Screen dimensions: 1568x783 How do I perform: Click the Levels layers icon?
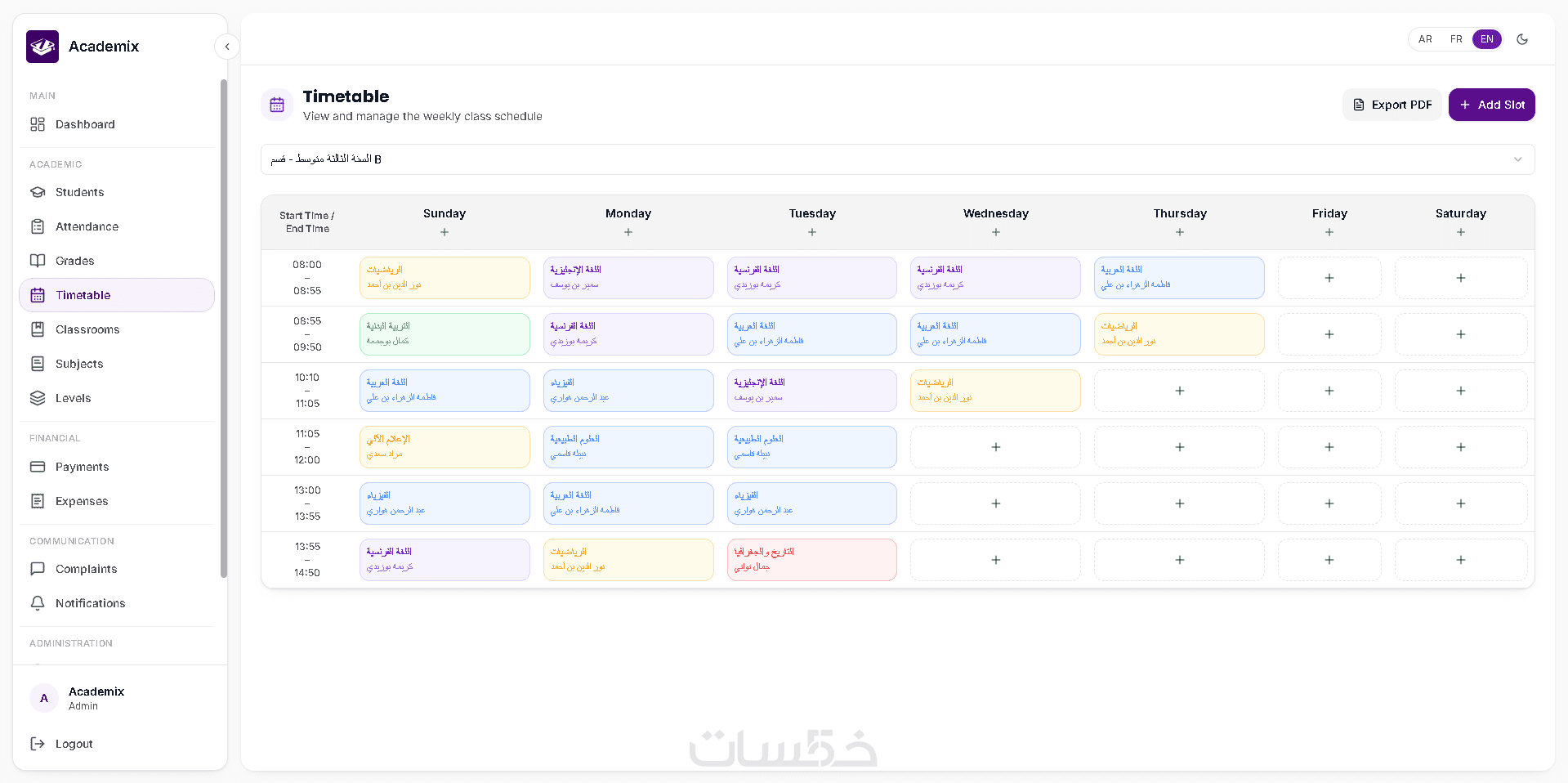(x=38, y=398)
